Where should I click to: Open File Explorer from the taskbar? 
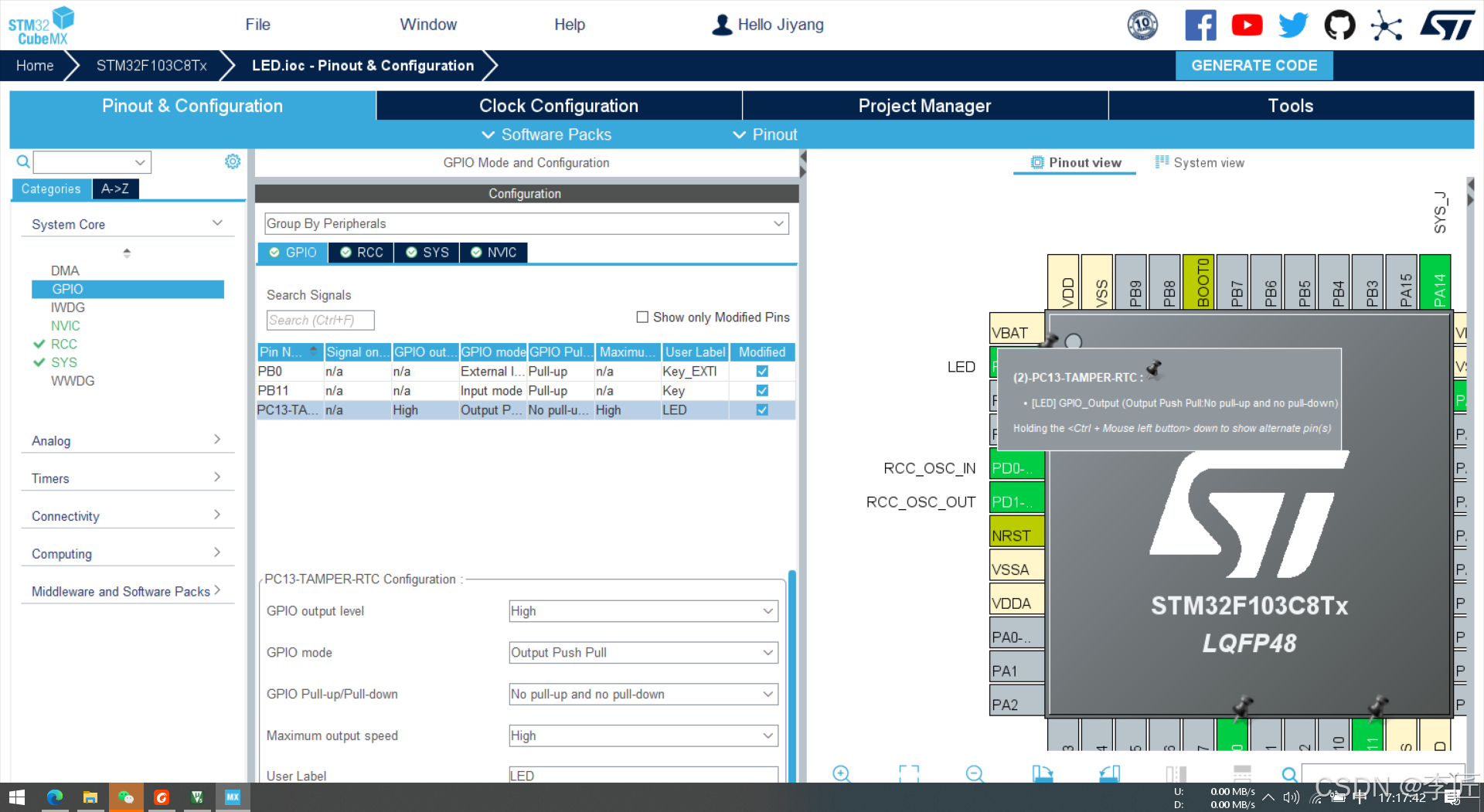[90, 797]
